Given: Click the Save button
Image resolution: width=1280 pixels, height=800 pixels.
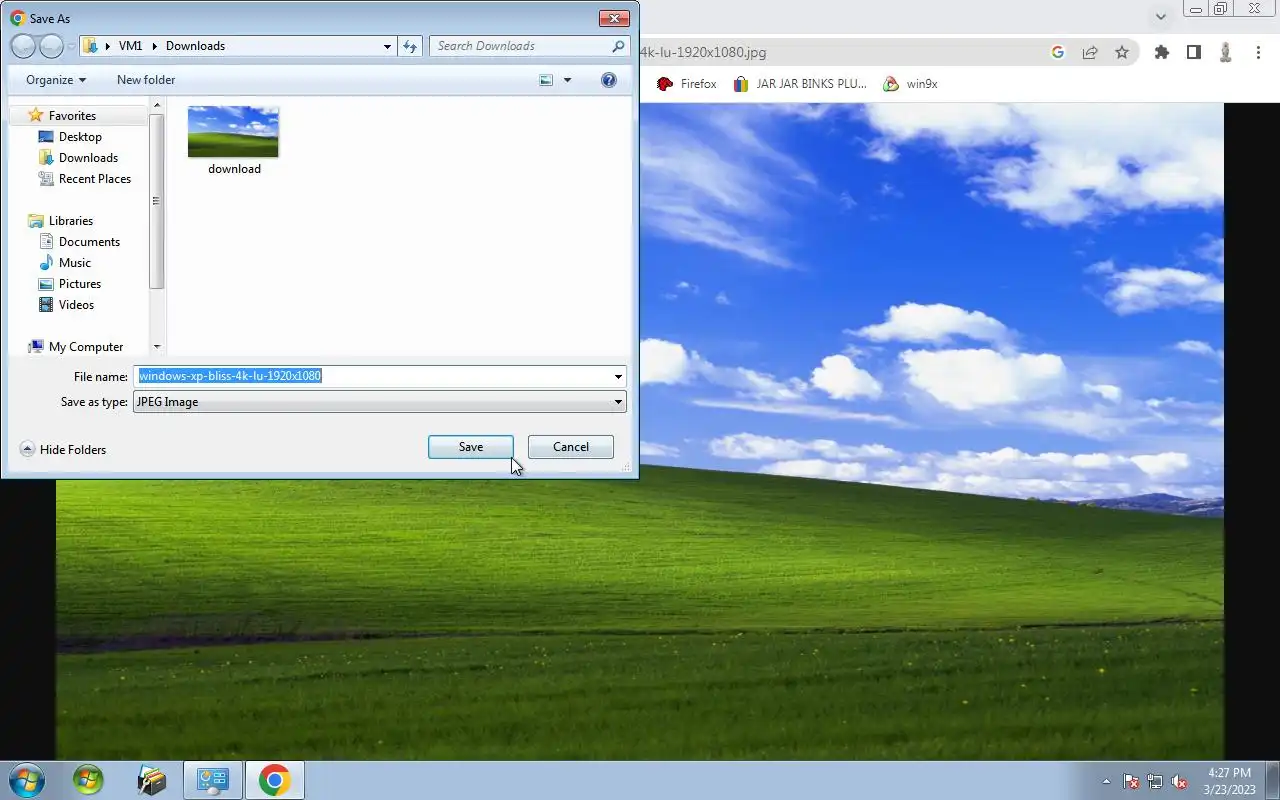Looking at the screenshot, I should (x=471, y=447).
